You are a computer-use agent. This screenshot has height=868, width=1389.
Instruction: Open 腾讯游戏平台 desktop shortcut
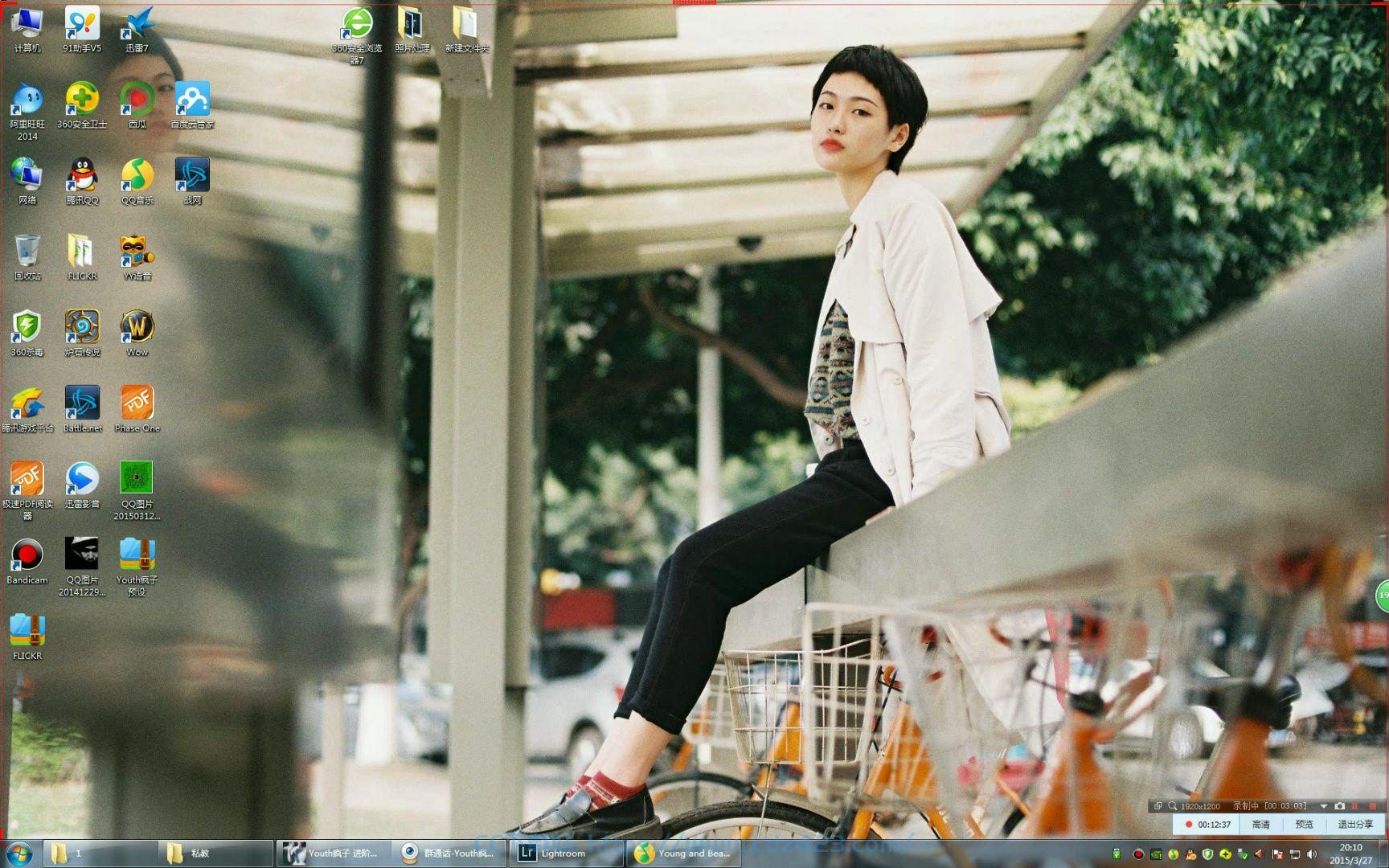point(27,409)
